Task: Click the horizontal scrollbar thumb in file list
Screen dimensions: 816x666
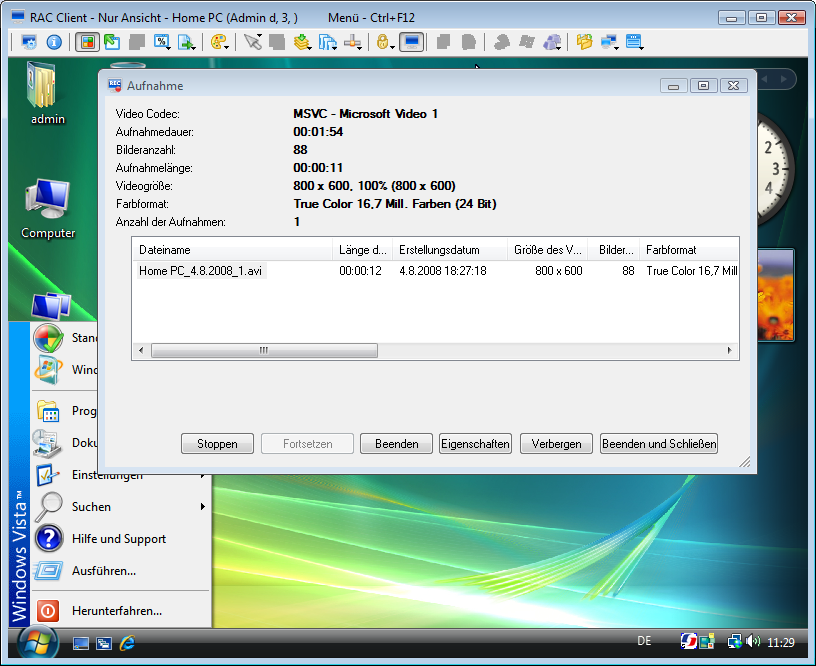Action: [264, 350]
